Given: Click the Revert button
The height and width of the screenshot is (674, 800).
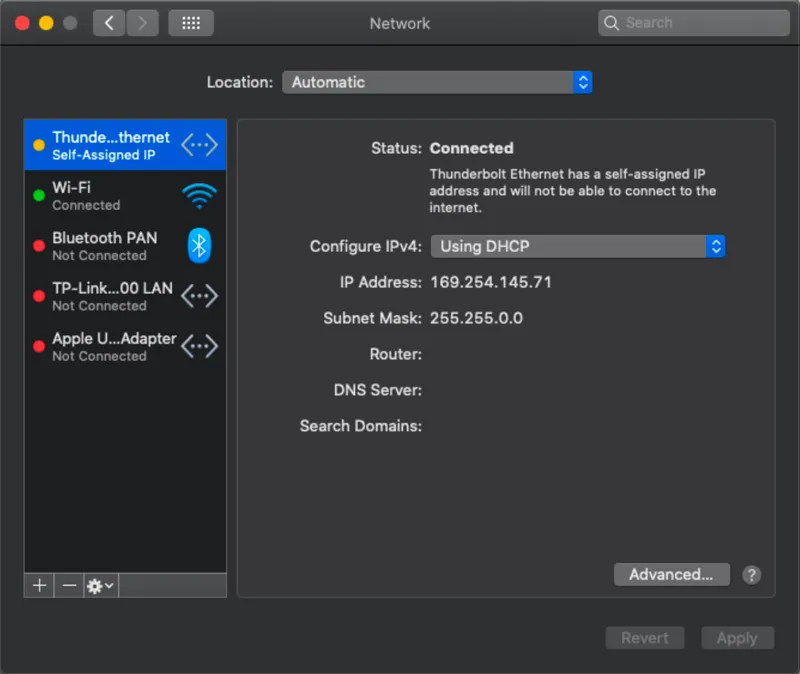Looking at the screenshot, I should click(x=645, y=638).
